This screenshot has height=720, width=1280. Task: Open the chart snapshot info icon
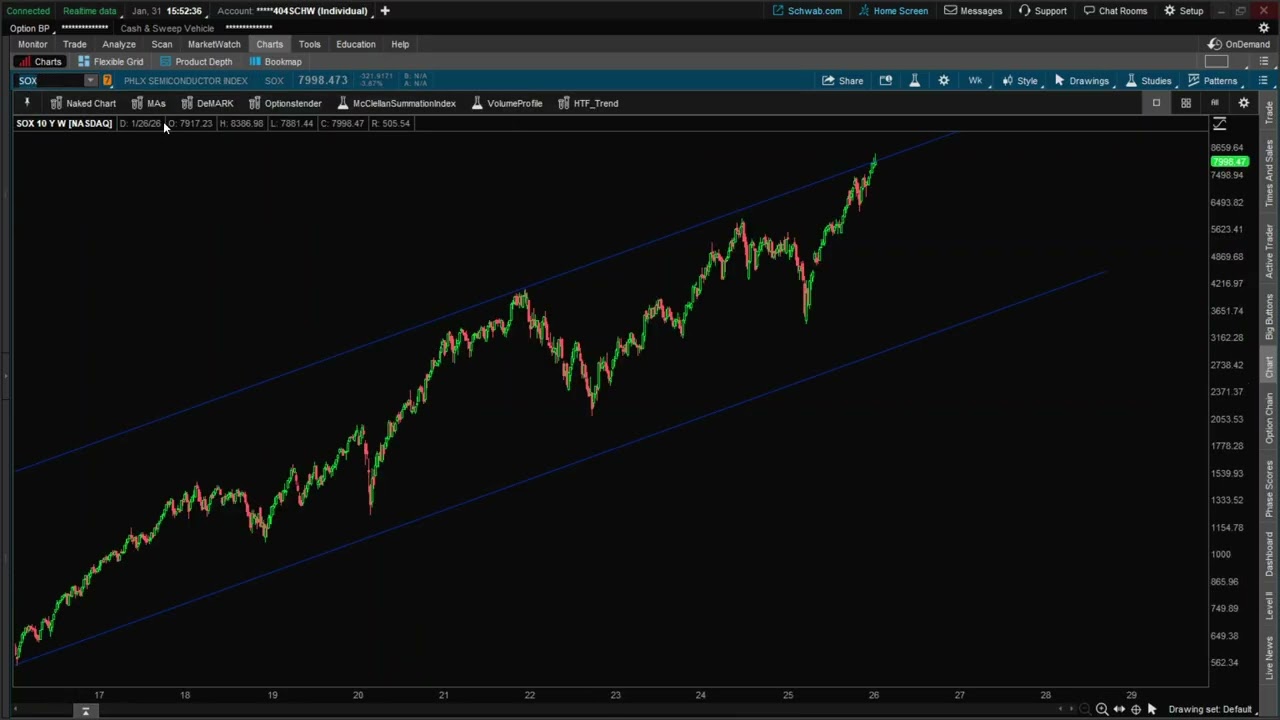[x=886, y=81]
